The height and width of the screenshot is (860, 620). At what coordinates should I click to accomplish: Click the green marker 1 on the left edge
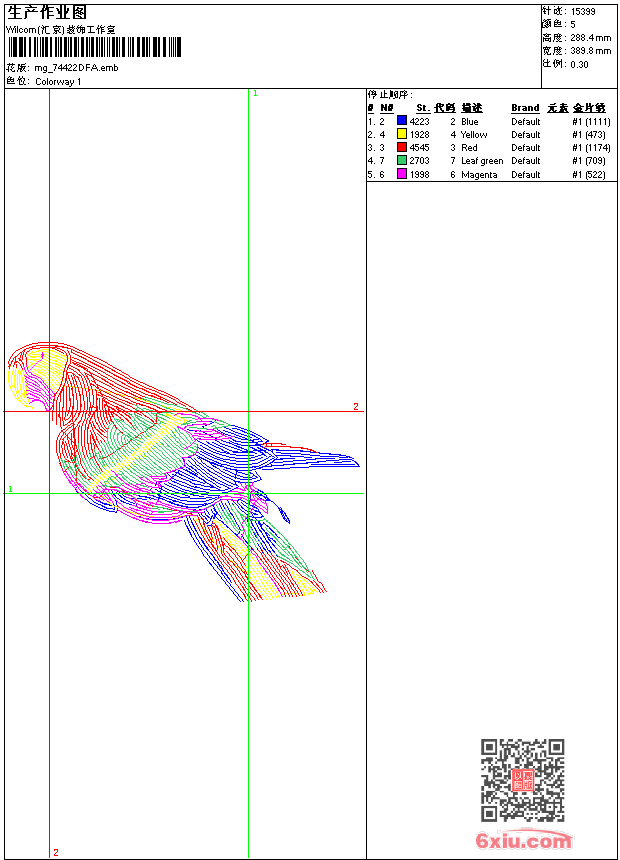pos(10,489)
